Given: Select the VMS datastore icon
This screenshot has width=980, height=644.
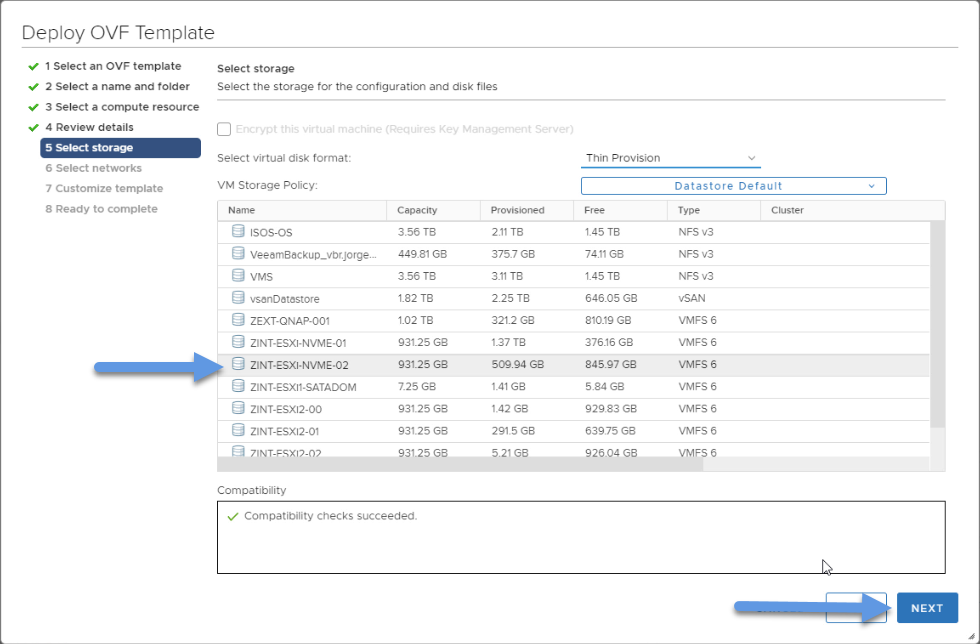Looking at the screenshot, I should coord(238,275).
